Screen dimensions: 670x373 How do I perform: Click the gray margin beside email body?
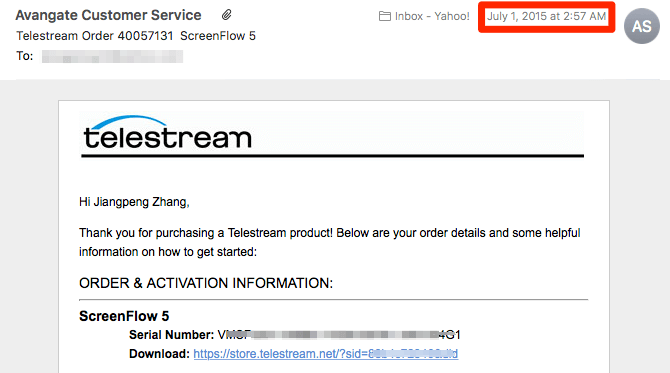(29, 226)
